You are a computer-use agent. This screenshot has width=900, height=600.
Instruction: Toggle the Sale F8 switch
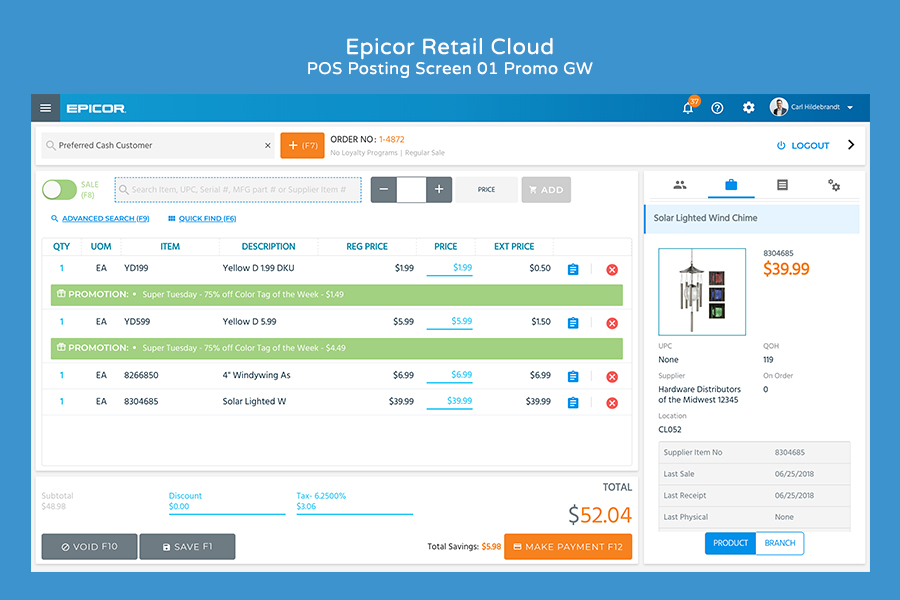coord(60,190)
